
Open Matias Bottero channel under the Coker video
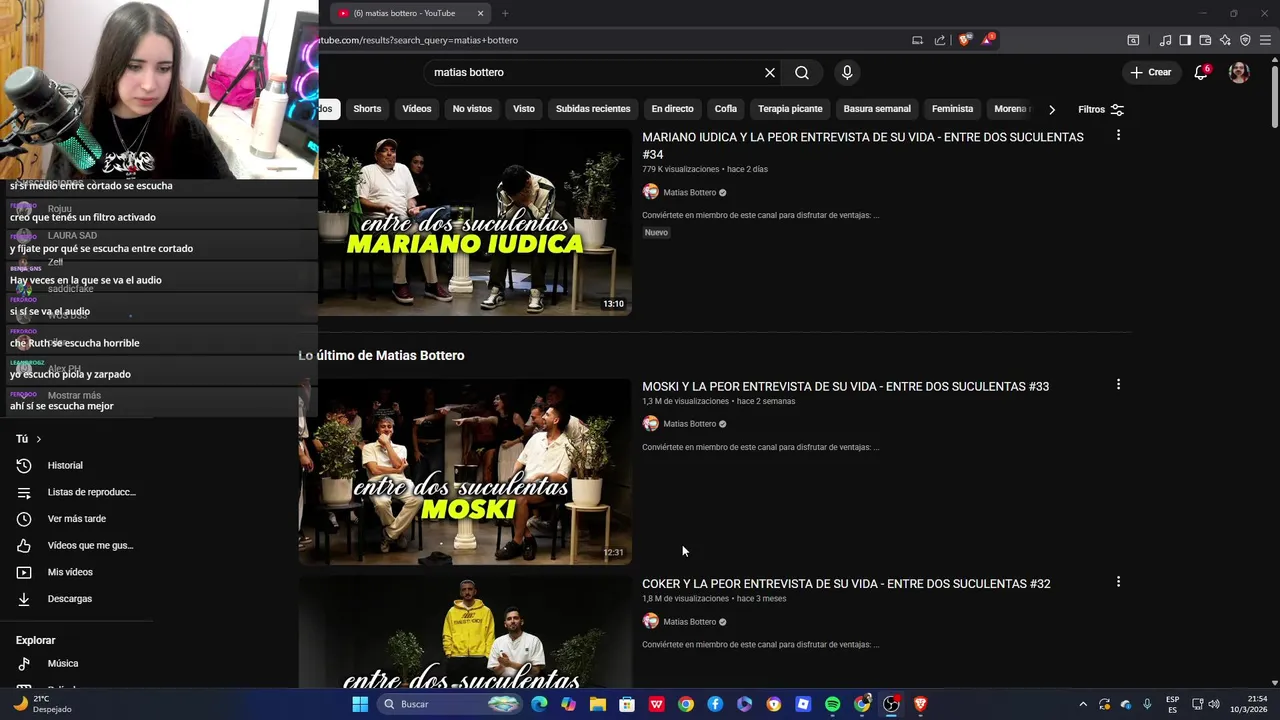pyautogui.click(x=689, y=622)
